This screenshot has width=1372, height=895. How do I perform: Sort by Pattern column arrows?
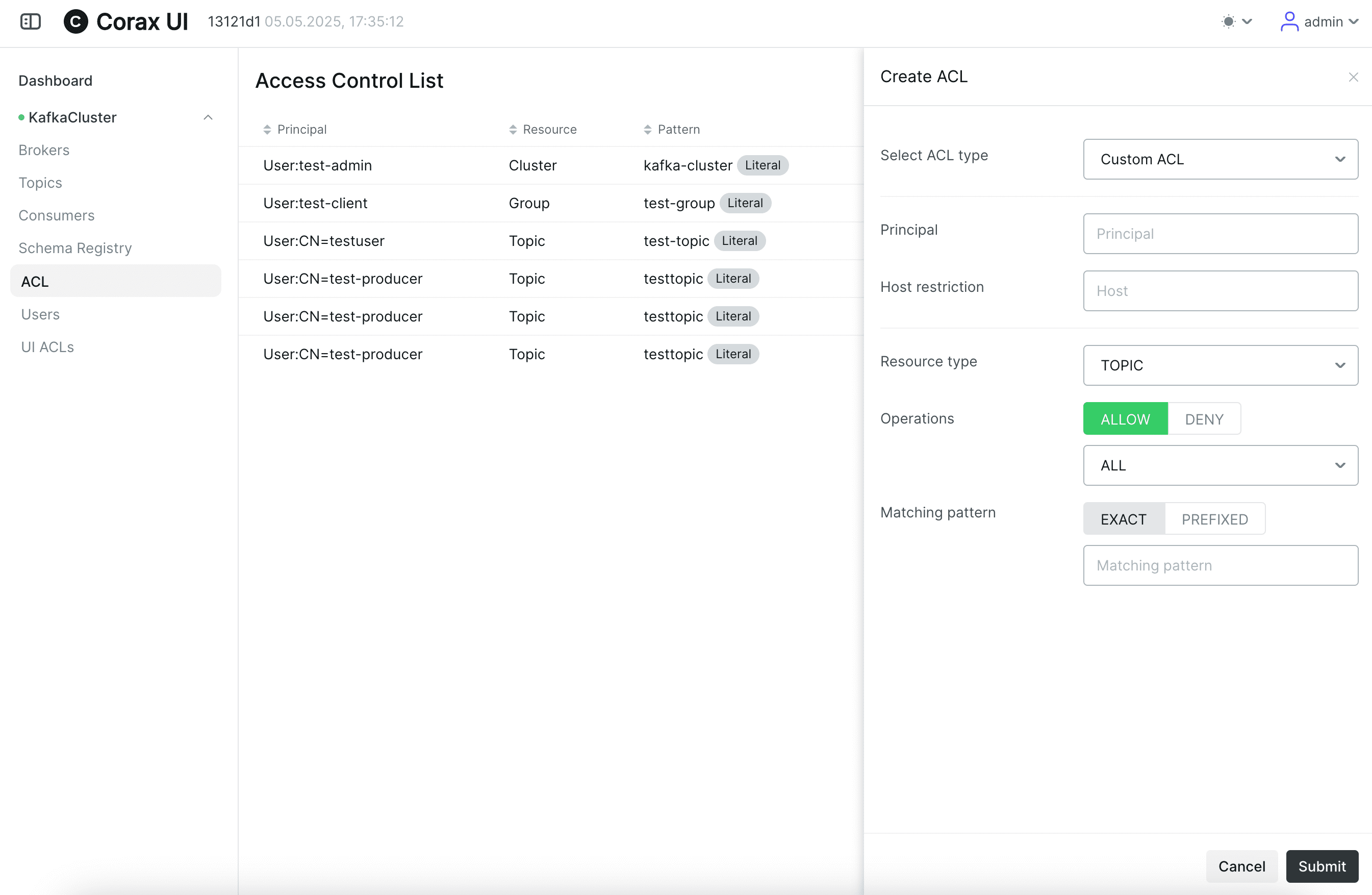pyautogui.click(x=647, y=129)
